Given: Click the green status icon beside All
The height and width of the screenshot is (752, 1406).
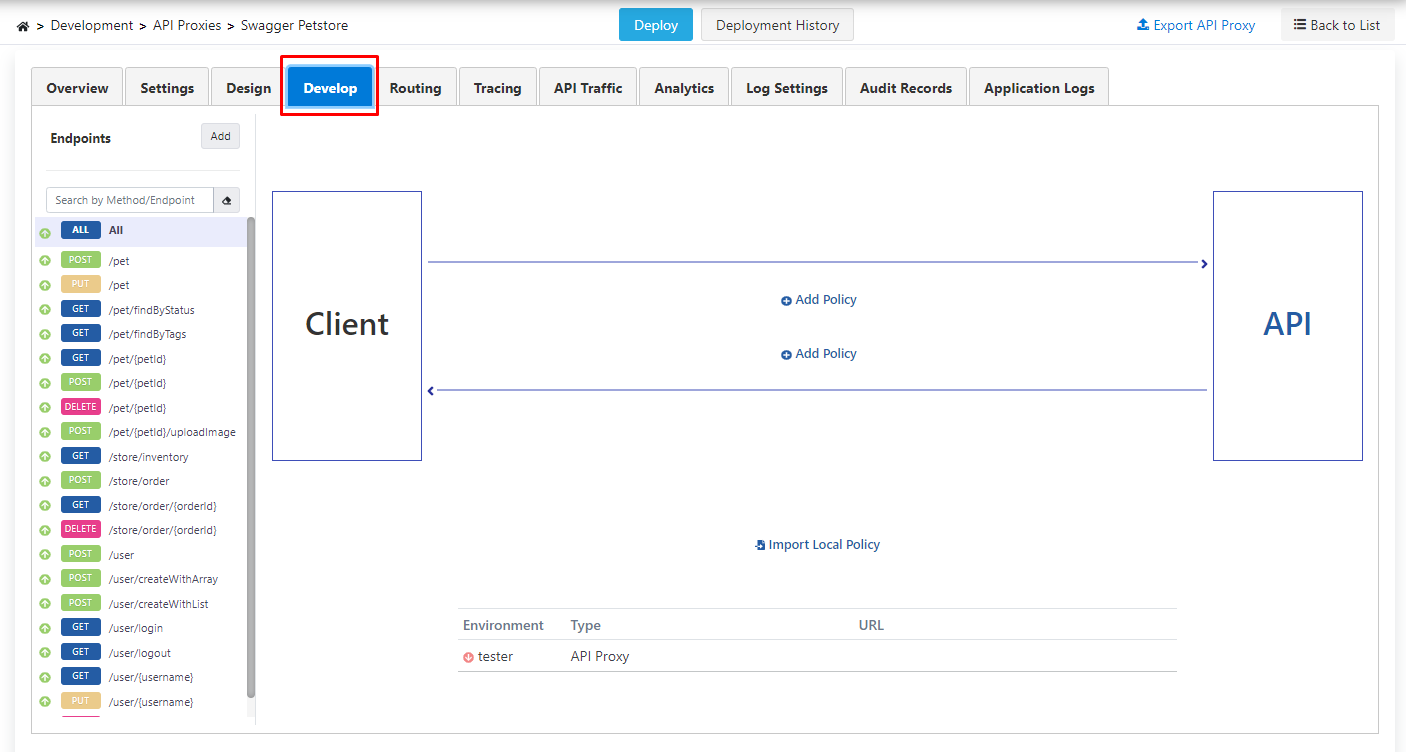Looking at the screenshot, I should [45, 233].
